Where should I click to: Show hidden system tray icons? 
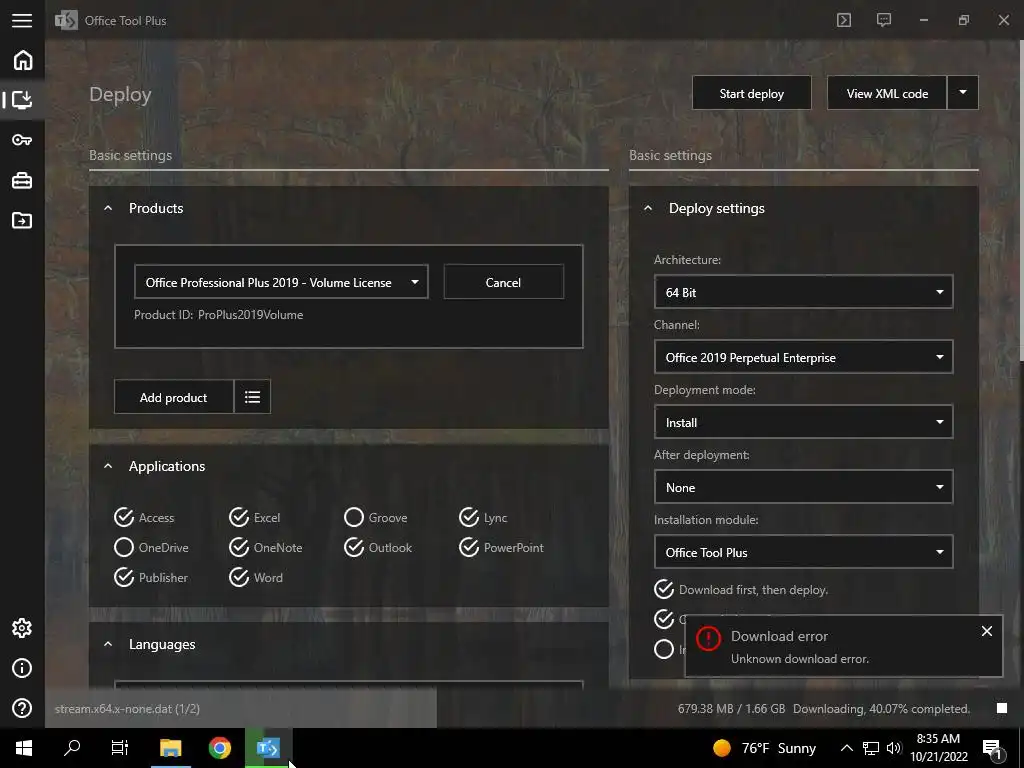(846, 748)
